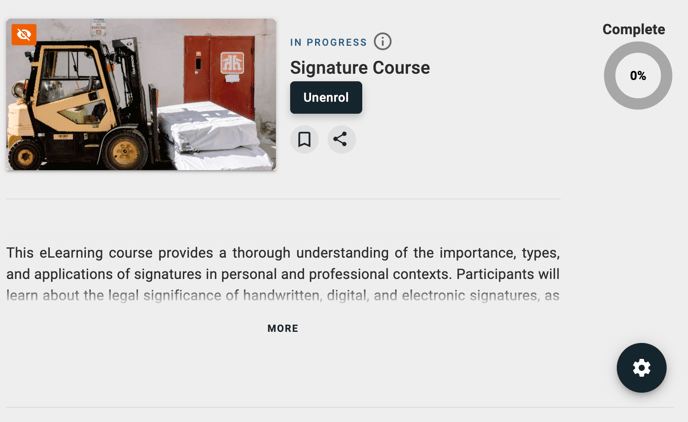Click the Home Hardware logo on door
Viewport: 688px width, 422px height.
tap(232, 63)
